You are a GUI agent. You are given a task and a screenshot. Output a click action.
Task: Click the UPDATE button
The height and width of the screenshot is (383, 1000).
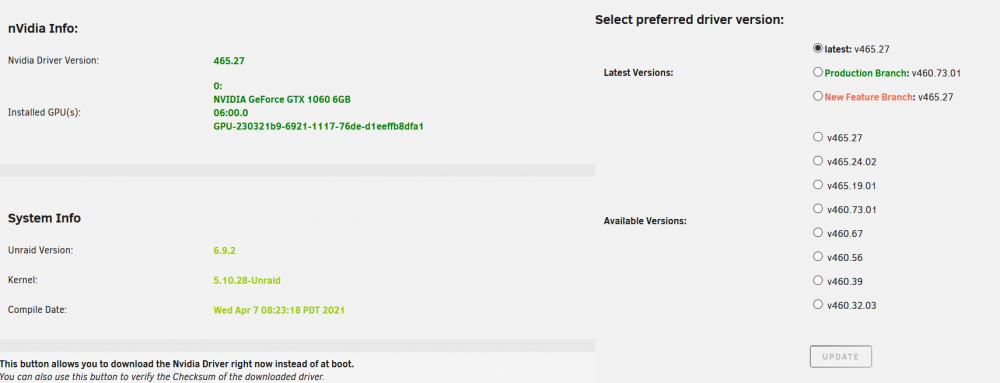point(841,357)
